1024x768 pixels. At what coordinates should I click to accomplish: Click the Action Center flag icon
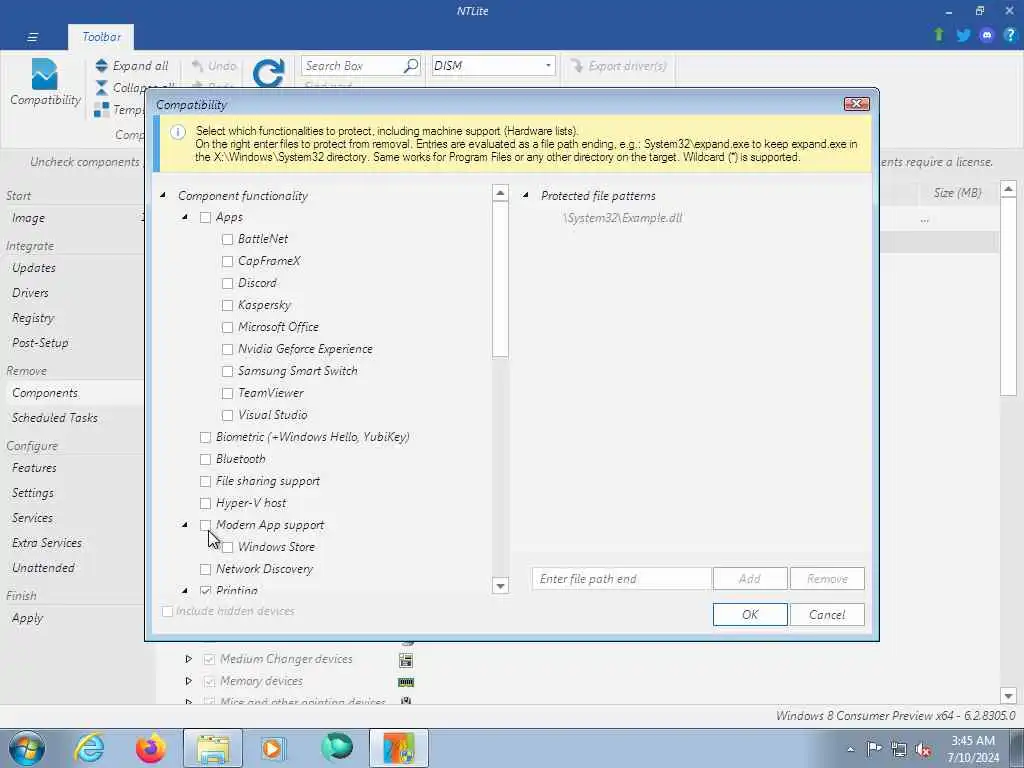[874, 748]
